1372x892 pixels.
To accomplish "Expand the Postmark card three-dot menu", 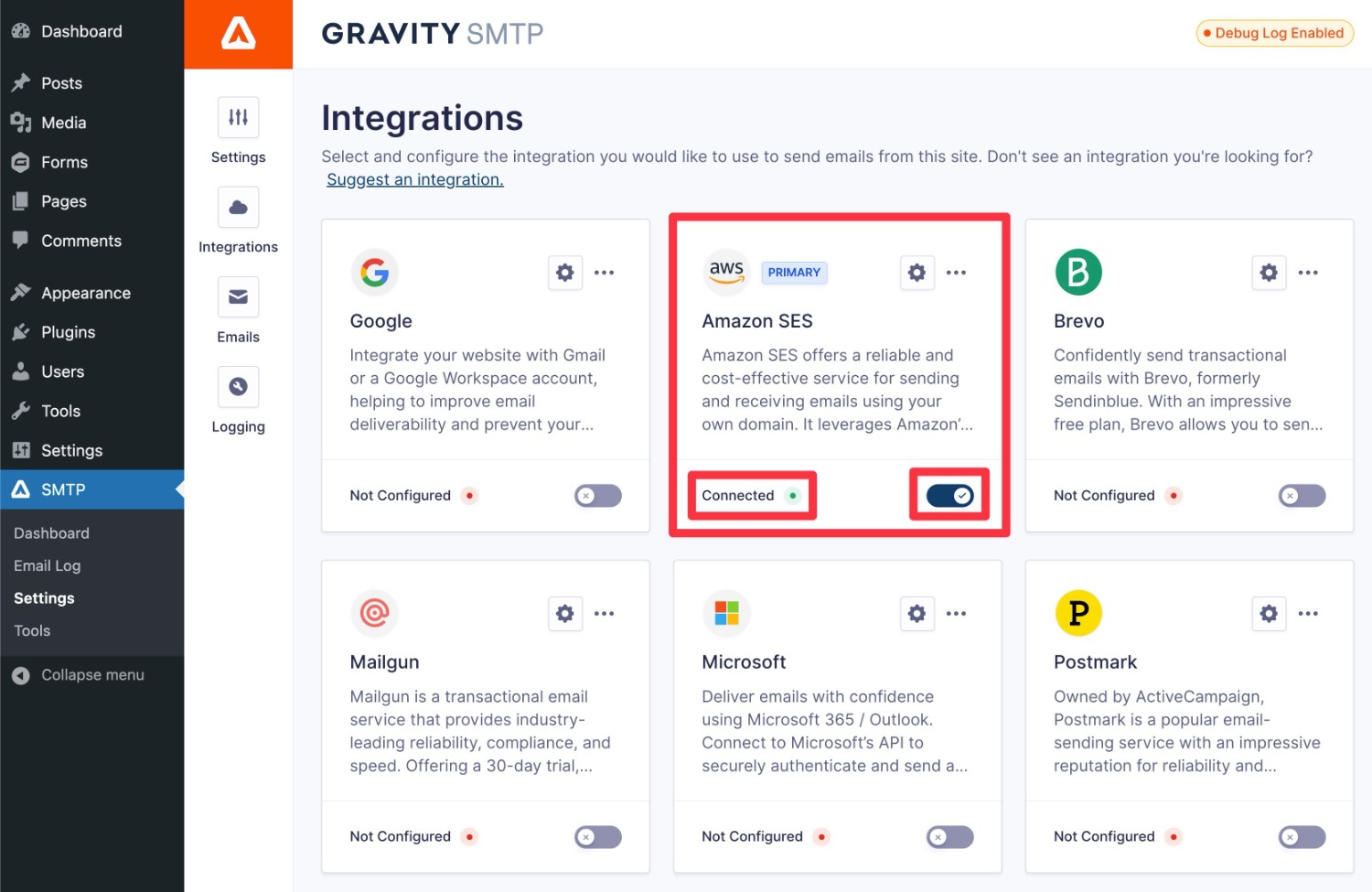I will [x=1308, y=614].
